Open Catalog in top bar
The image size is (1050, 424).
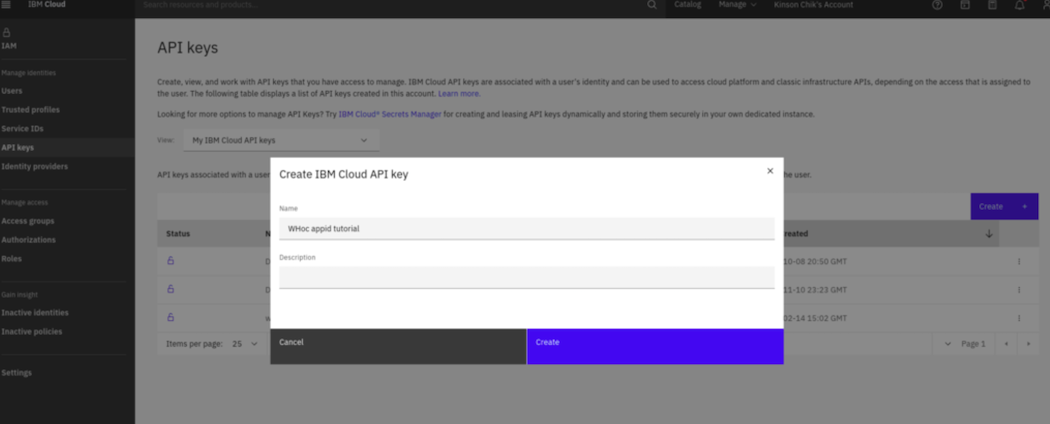tap(688, 5)
